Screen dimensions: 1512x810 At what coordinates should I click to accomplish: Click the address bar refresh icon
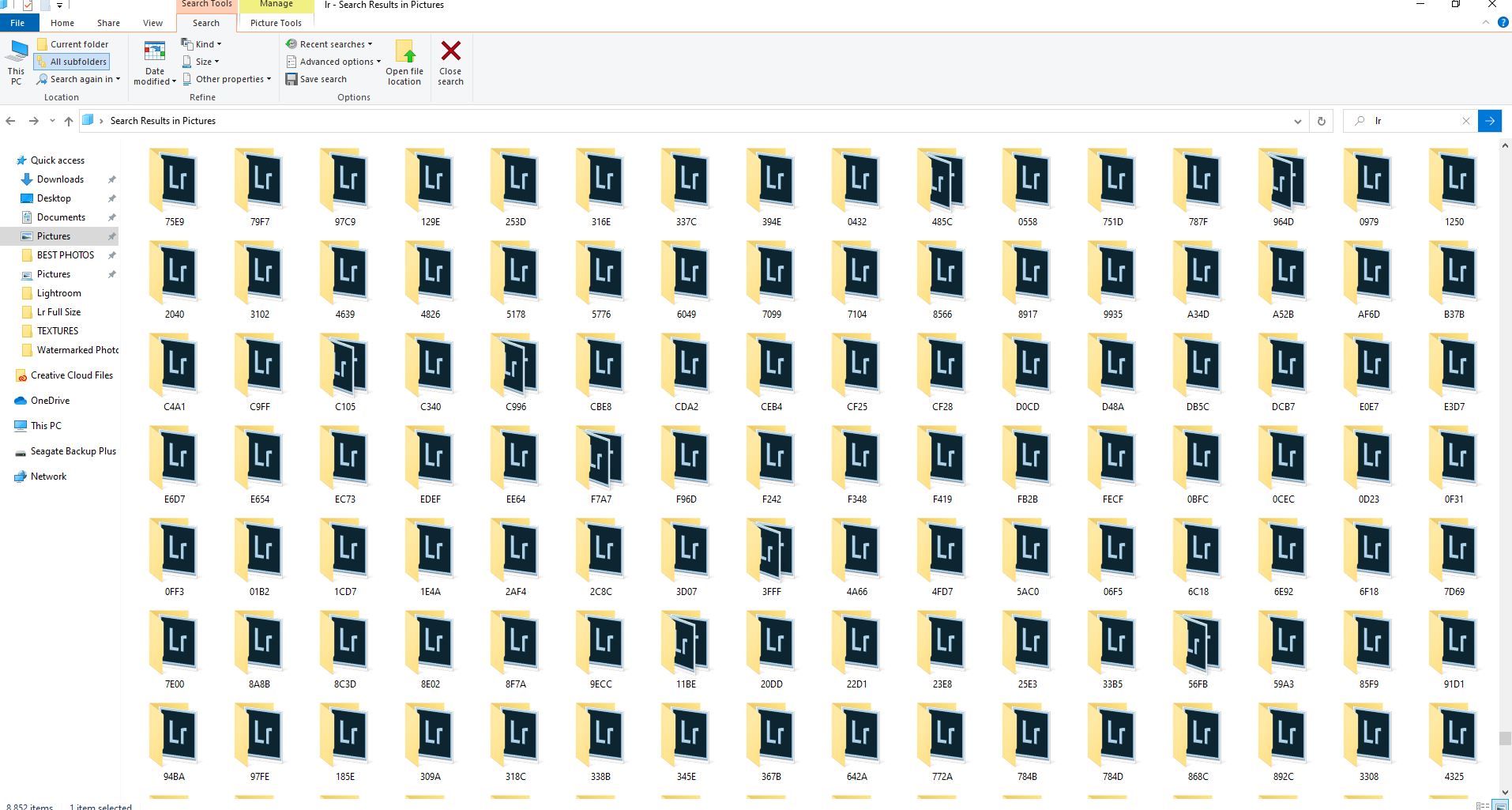pos(1321,120)
